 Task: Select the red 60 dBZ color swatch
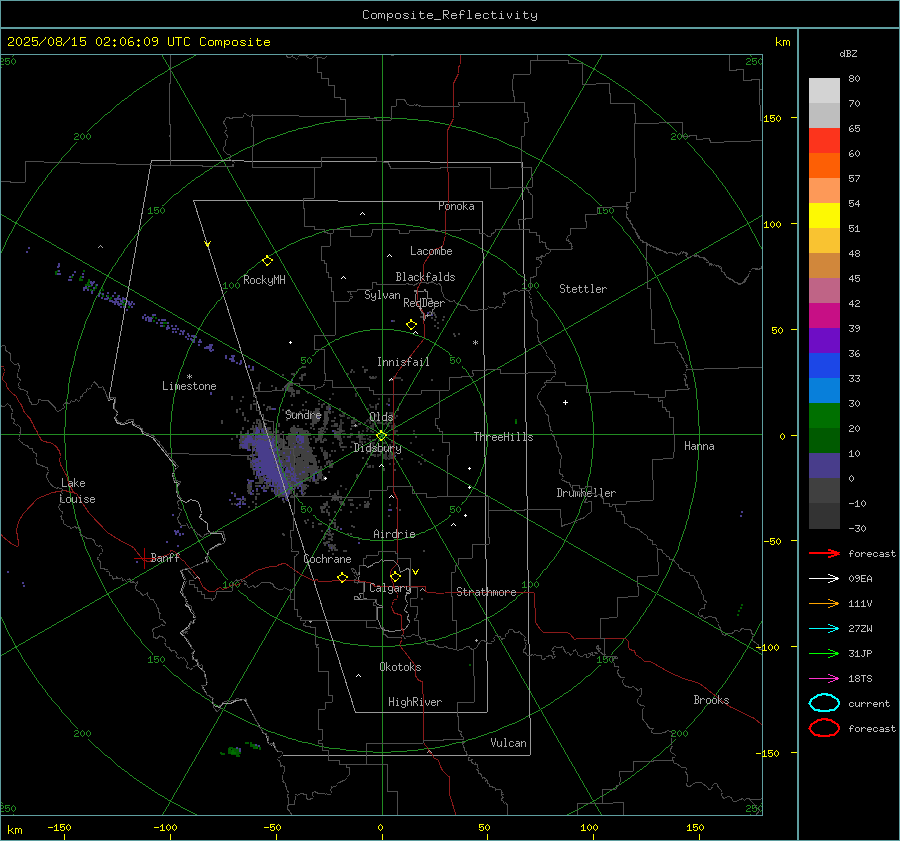(824, 141)
